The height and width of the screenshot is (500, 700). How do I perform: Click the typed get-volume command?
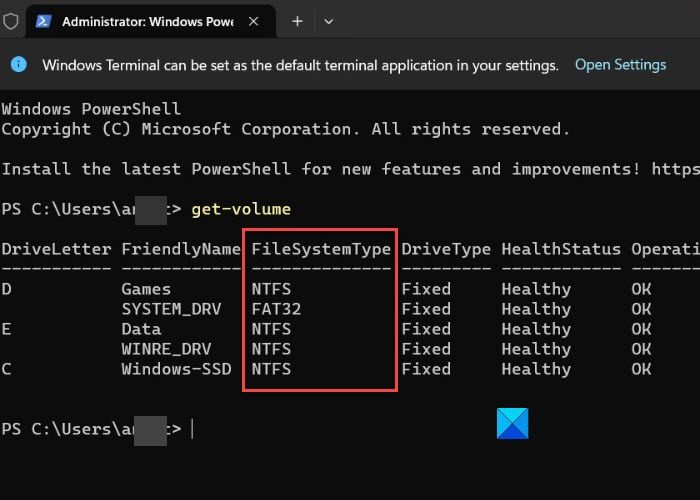[241, 209]
